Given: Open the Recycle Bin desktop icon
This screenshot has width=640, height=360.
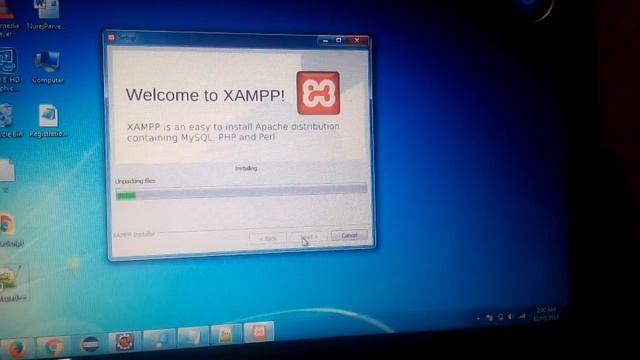Looking at the screenshot, I should (x=9, y=120).
